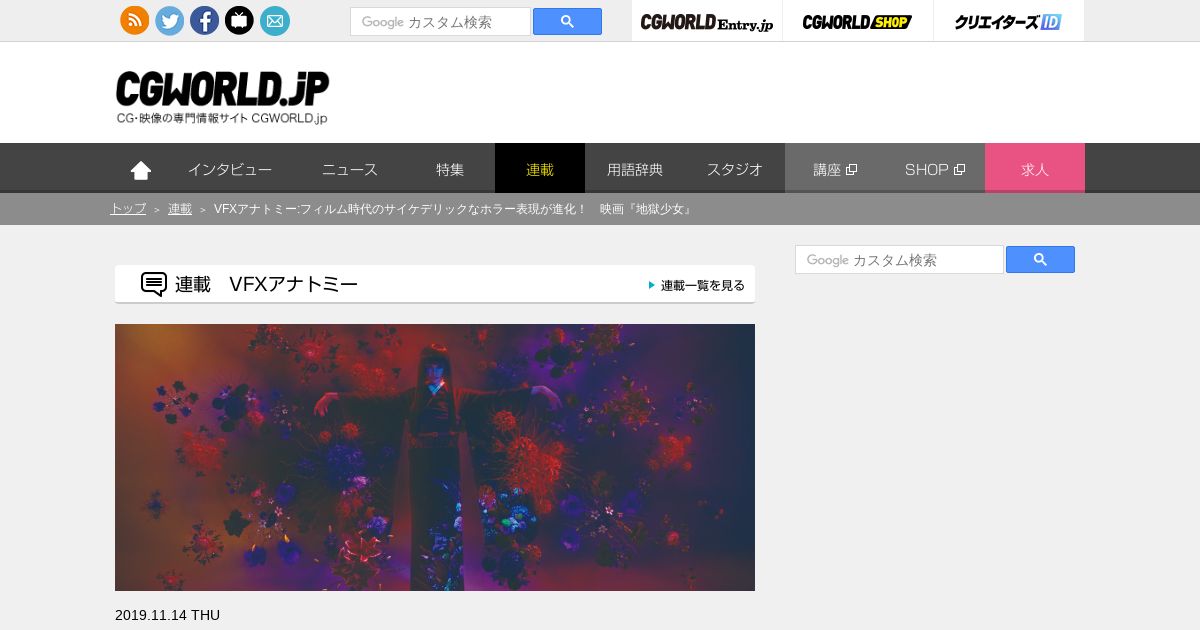Focus the sidebar Google custom search field
Image resolution: width=1200 pixels, height=630 pixels.
899,259
